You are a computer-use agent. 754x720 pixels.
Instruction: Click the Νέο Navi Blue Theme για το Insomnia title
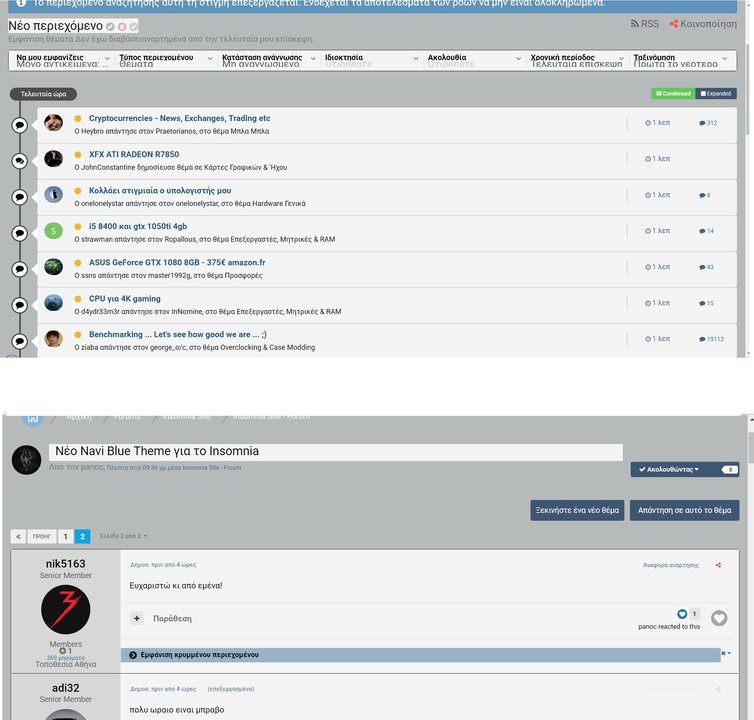tap(157, 451)
